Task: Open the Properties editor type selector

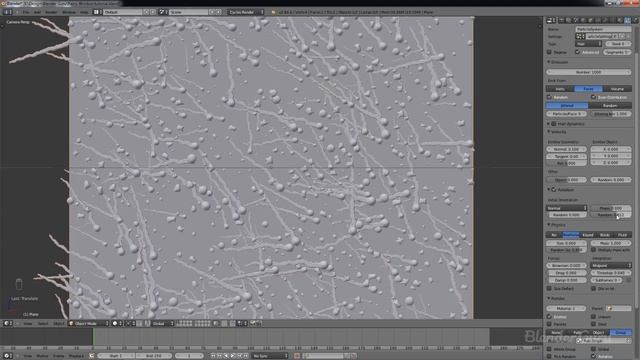Action: point(551,20)
